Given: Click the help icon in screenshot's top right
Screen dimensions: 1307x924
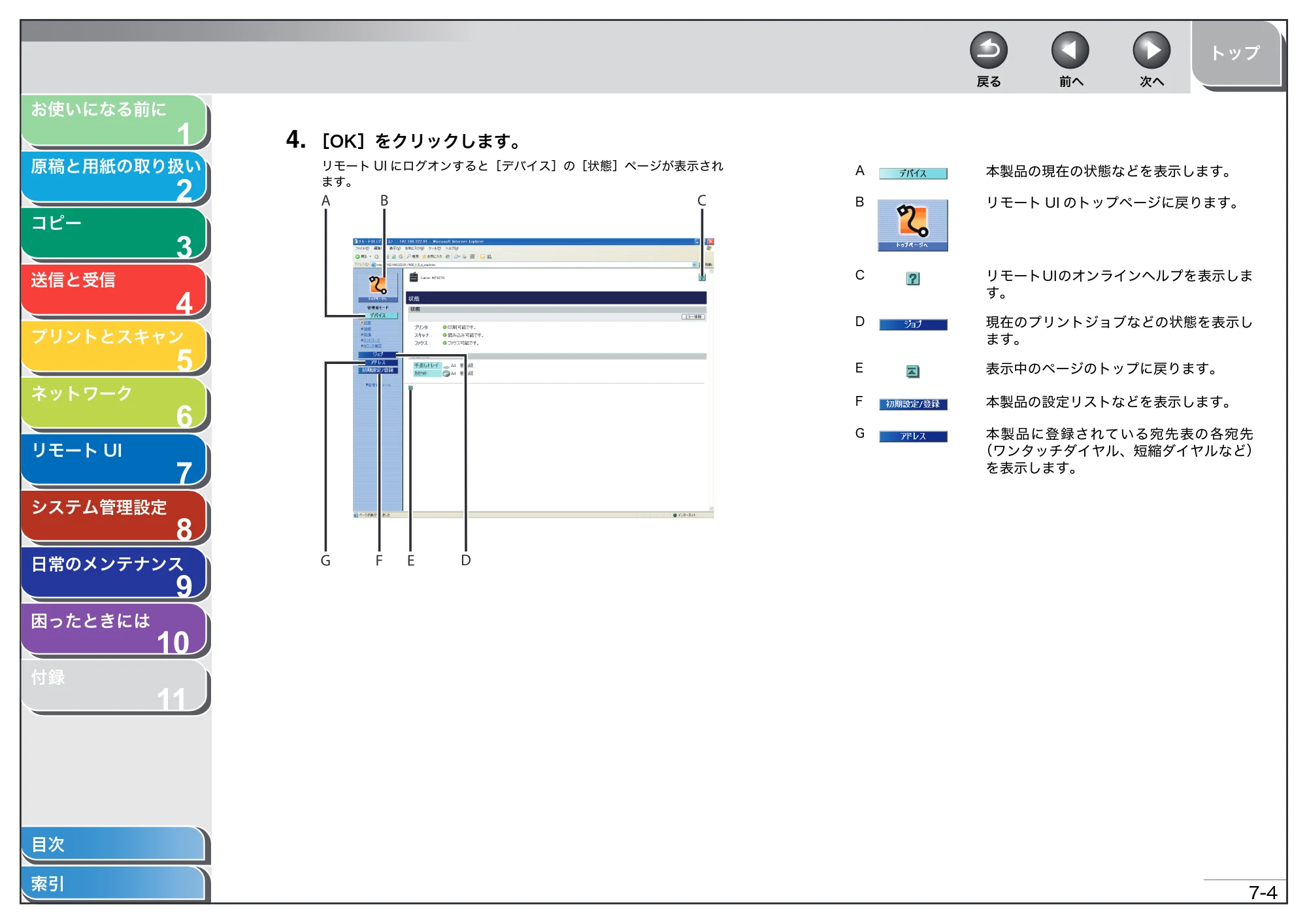Looking at the screenshot, I should tap(702, 278).
